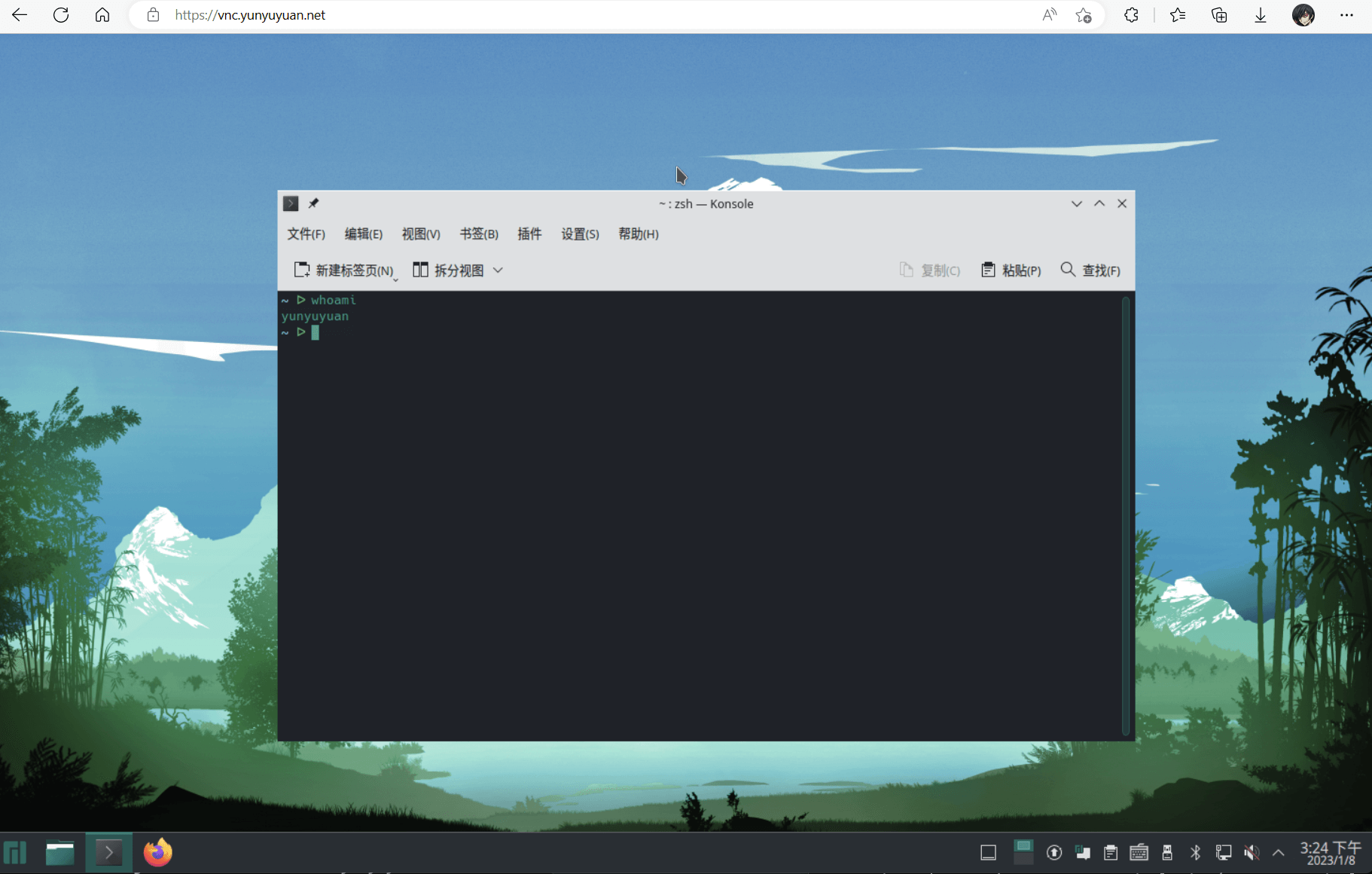Open the 文件(F) menu

pyautogui.click(x=306, y=234)
